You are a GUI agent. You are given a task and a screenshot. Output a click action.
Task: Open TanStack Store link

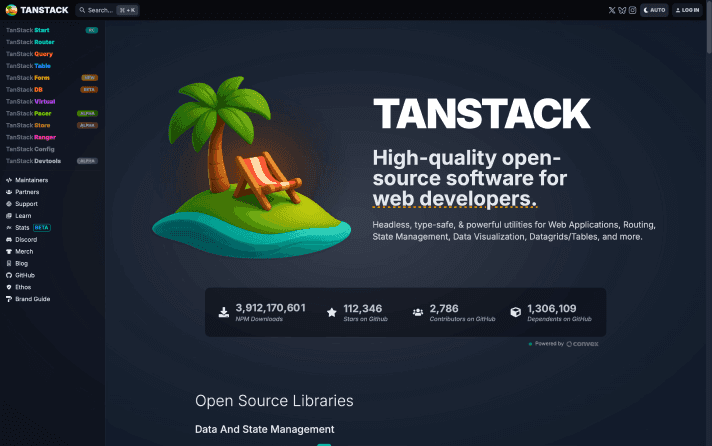point(28,125)
